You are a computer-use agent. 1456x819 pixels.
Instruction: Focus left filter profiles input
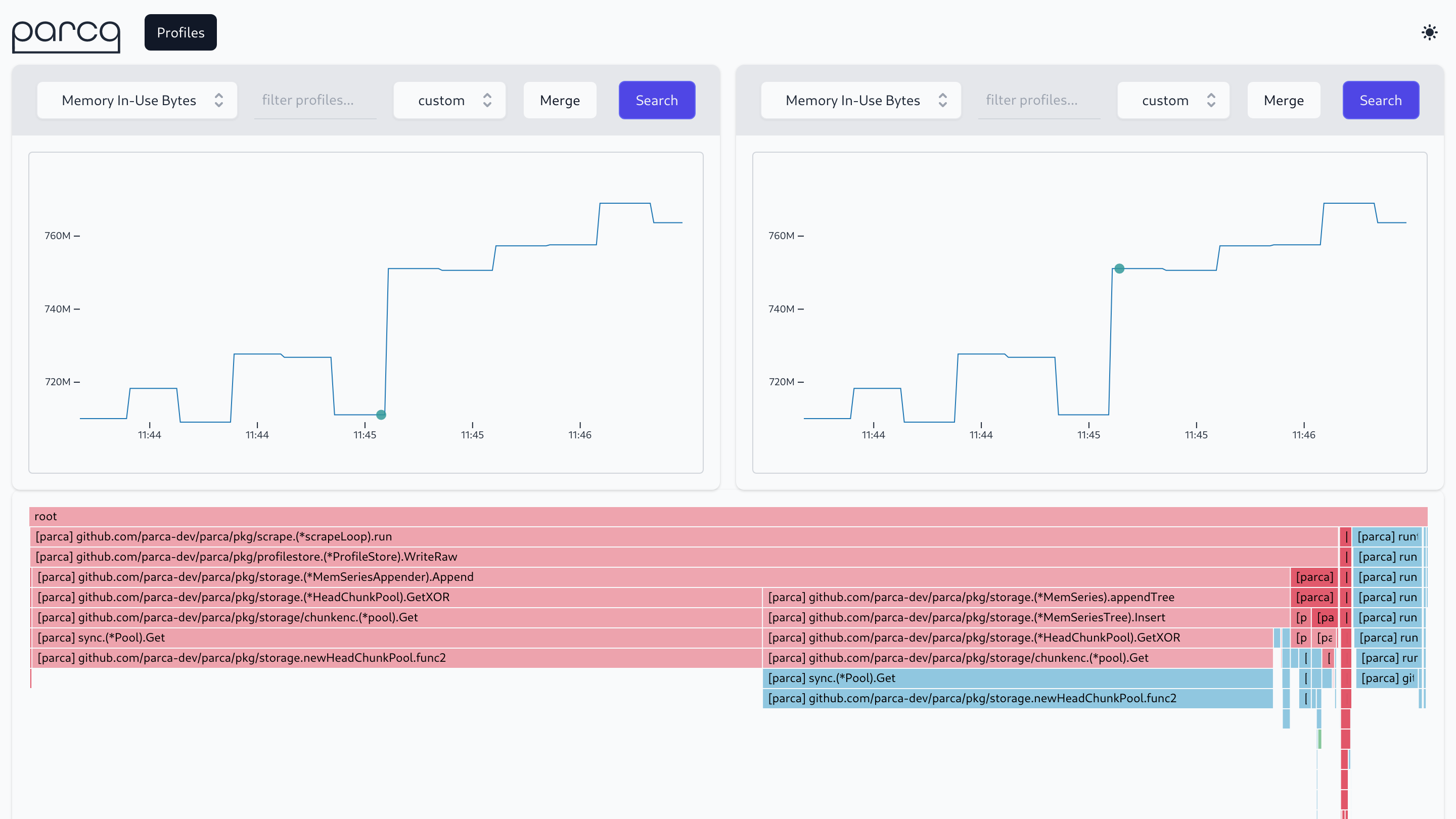pos(315,100)
